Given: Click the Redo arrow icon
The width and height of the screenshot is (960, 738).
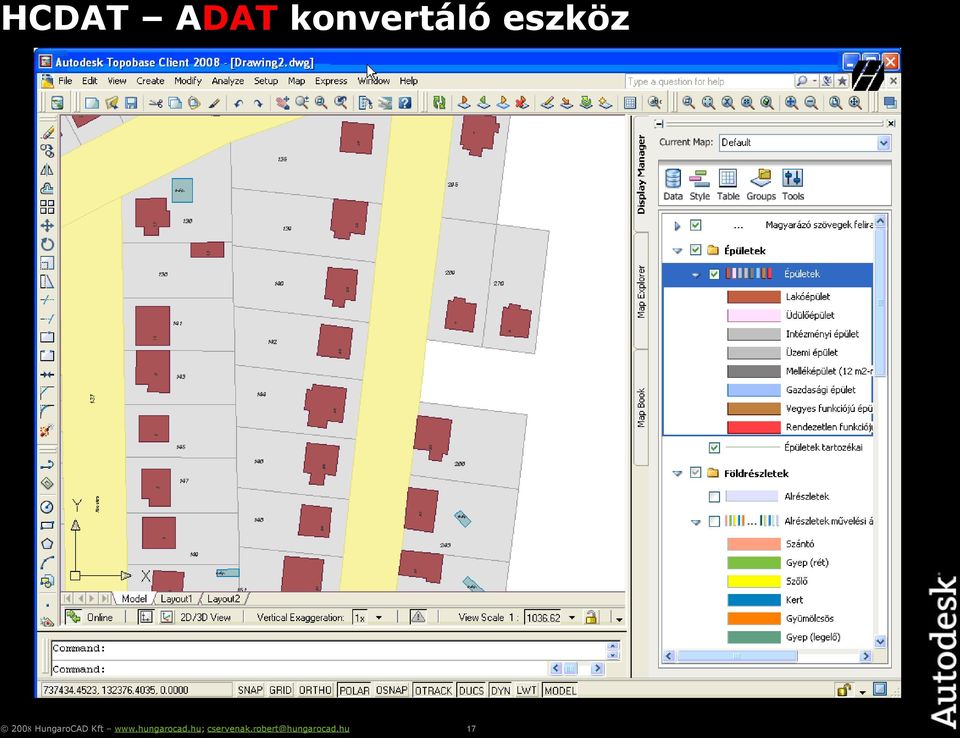Looking at the screenshot, I should pos(258,103).
